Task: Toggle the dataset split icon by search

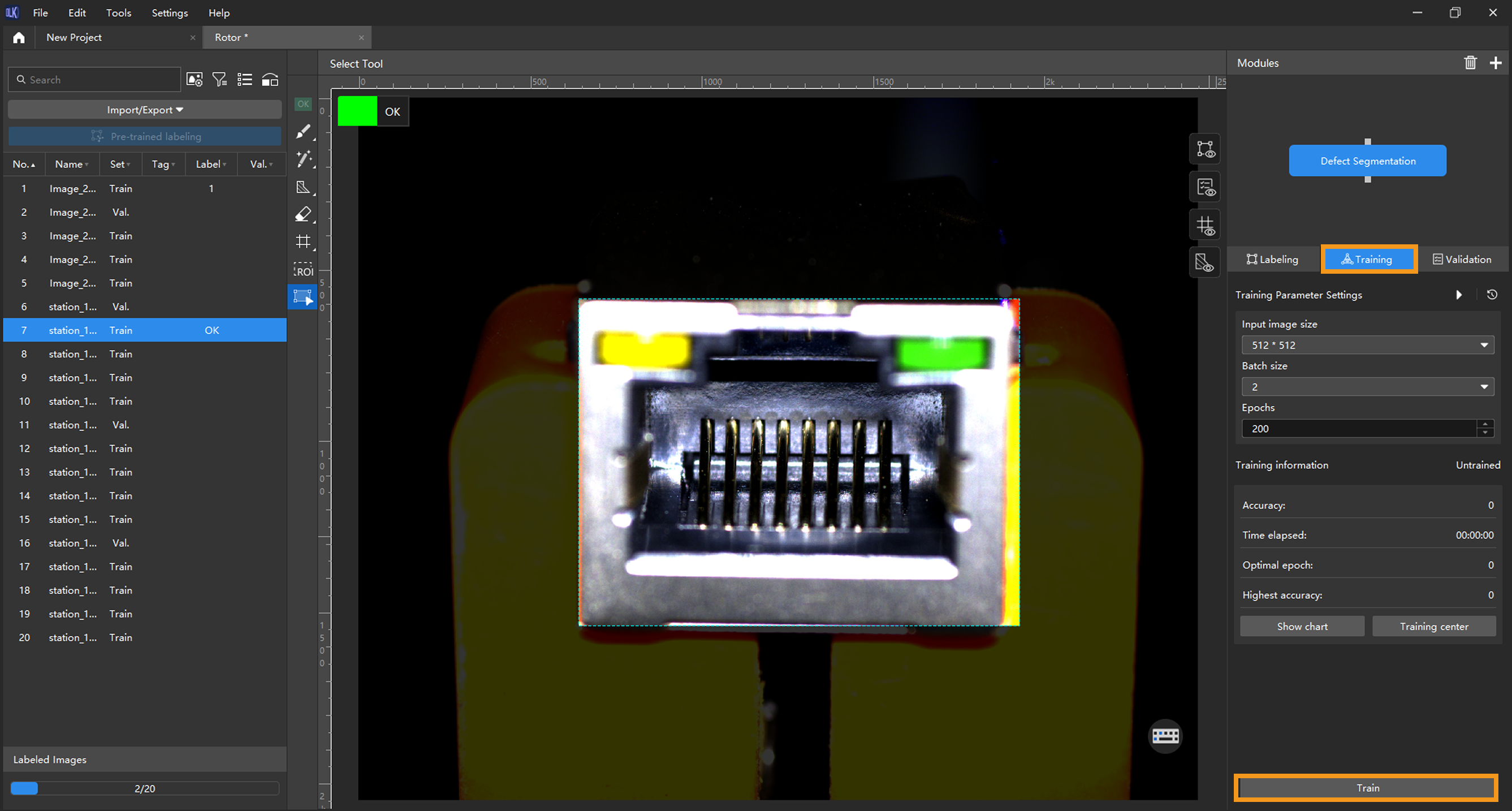Action: (270, 80)
